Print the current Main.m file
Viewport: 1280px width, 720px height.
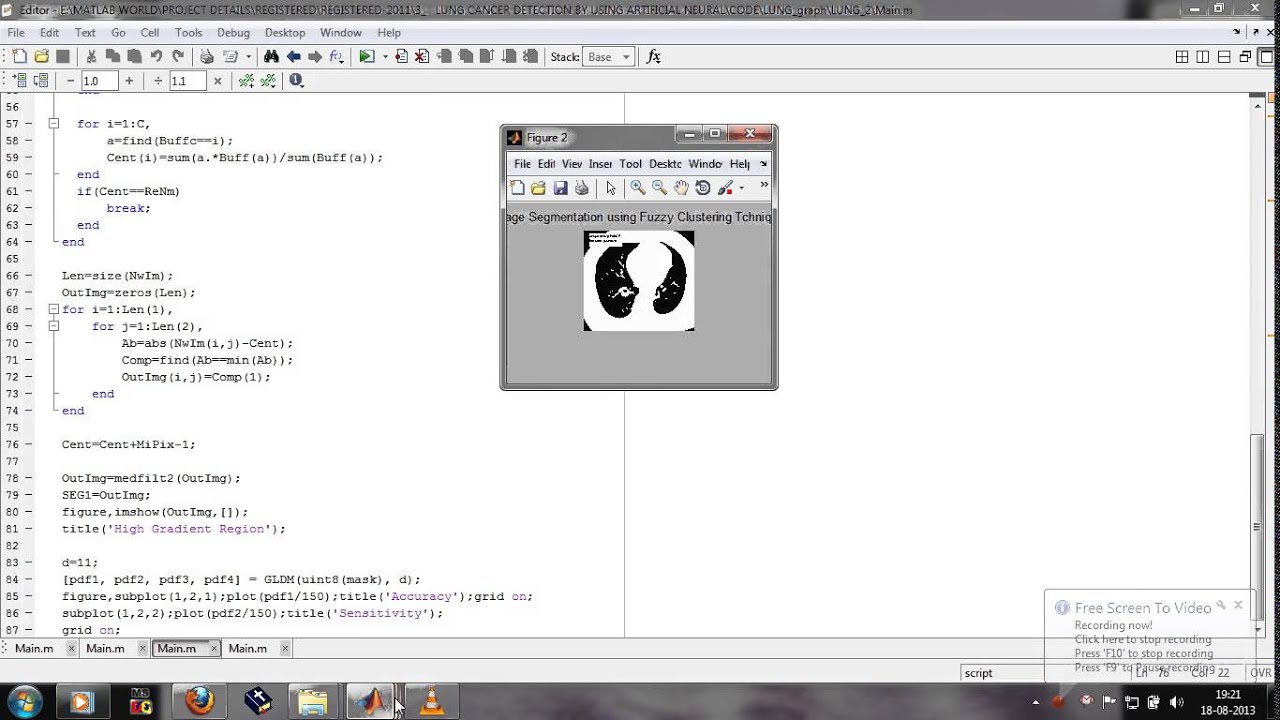pos(207,57)
